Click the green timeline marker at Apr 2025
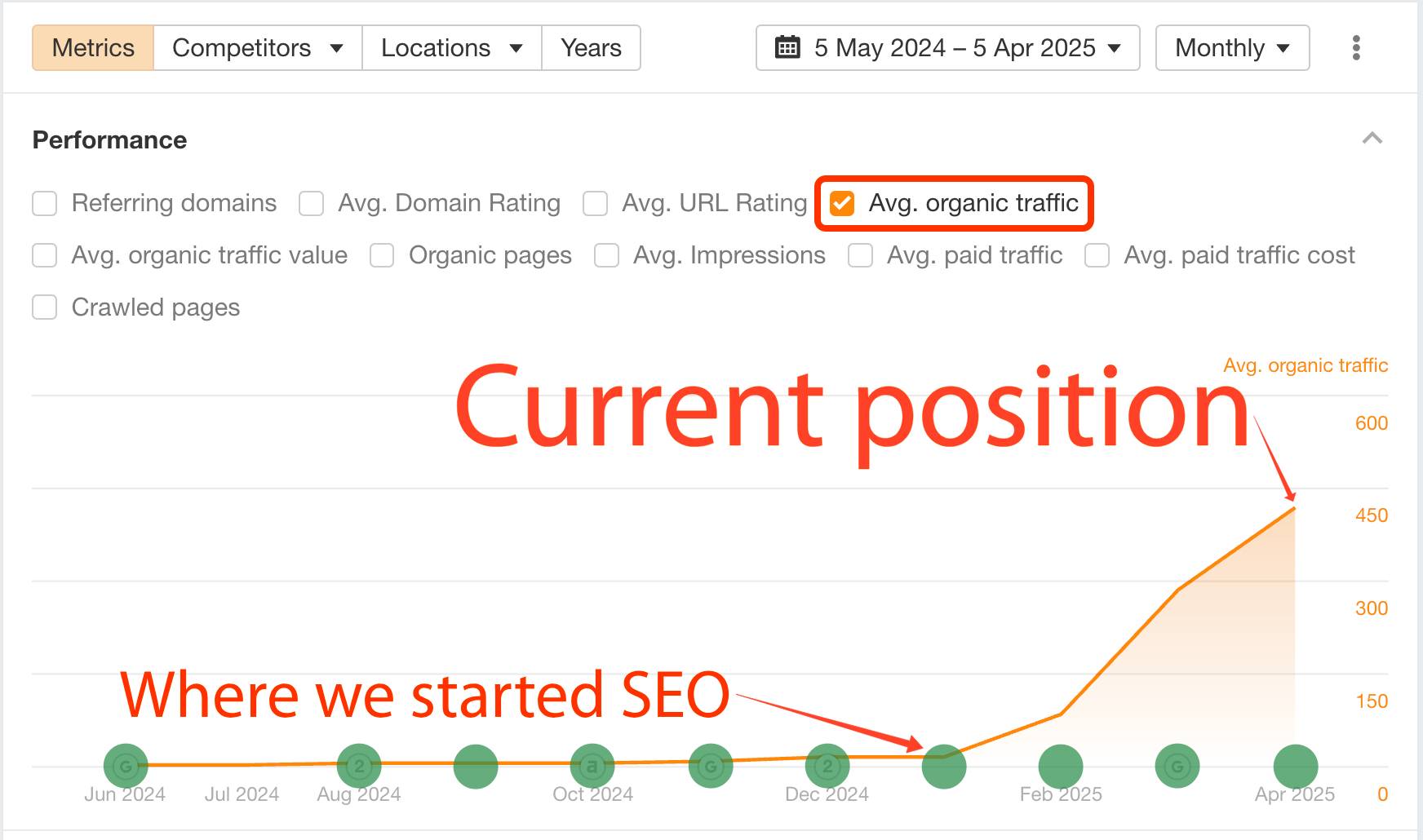This screenshot has width=1423, height=840. pos(1295,767)
